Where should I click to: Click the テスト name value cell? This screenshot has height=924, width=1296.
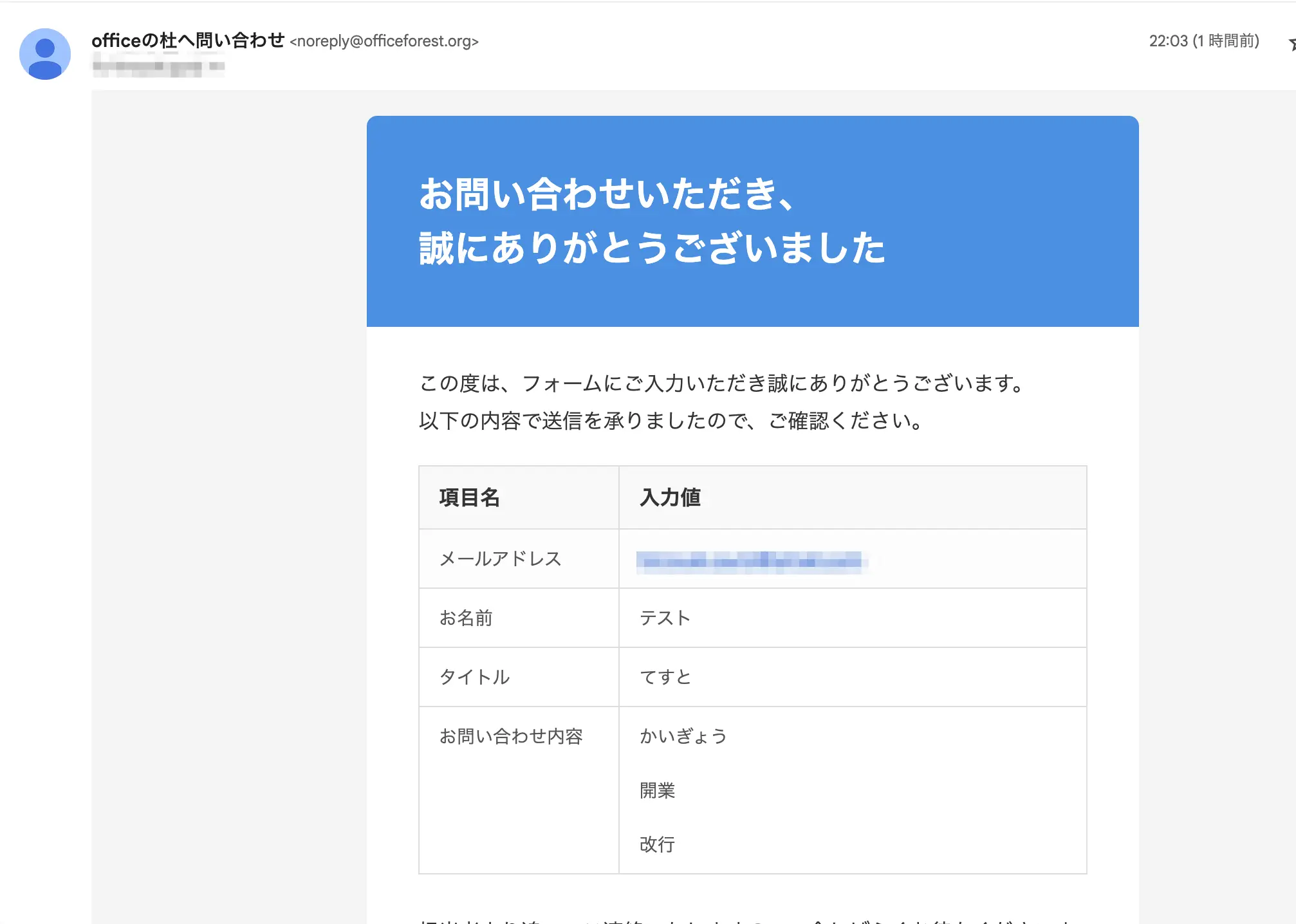coord(665,618)
